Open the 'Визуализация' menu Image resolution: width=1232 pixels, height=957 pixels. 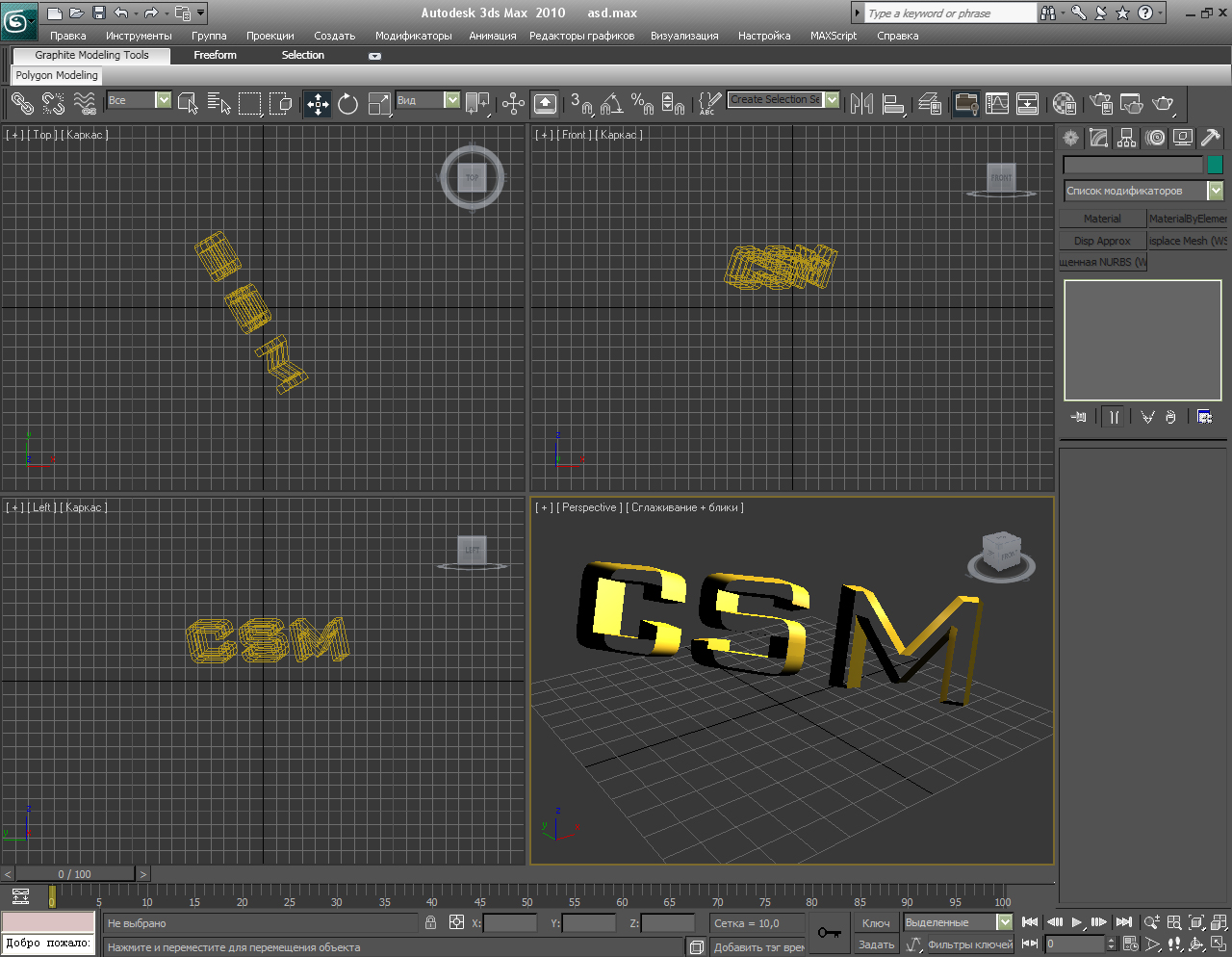tap(684, 36)
